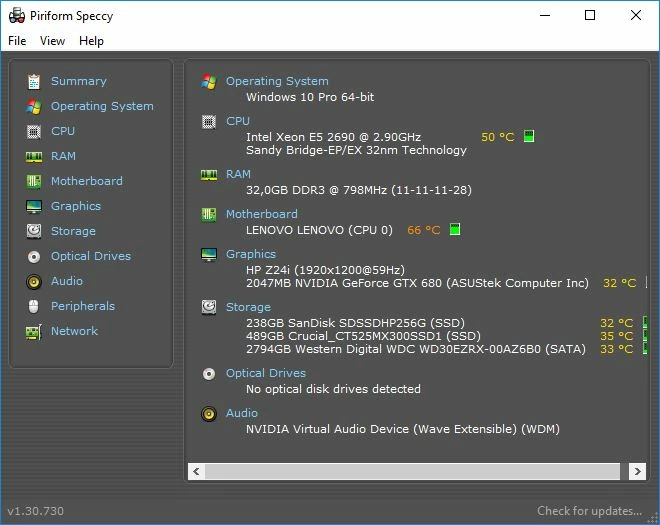Select Optical Drives in the sidebar
660x525 pixels.
coord(91,256)
